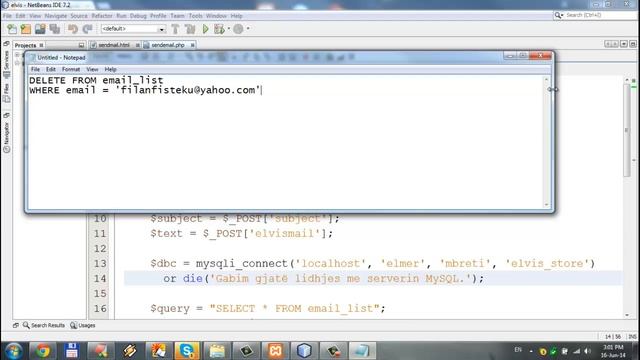Click the Save All toolbar icon

(55, 29)
